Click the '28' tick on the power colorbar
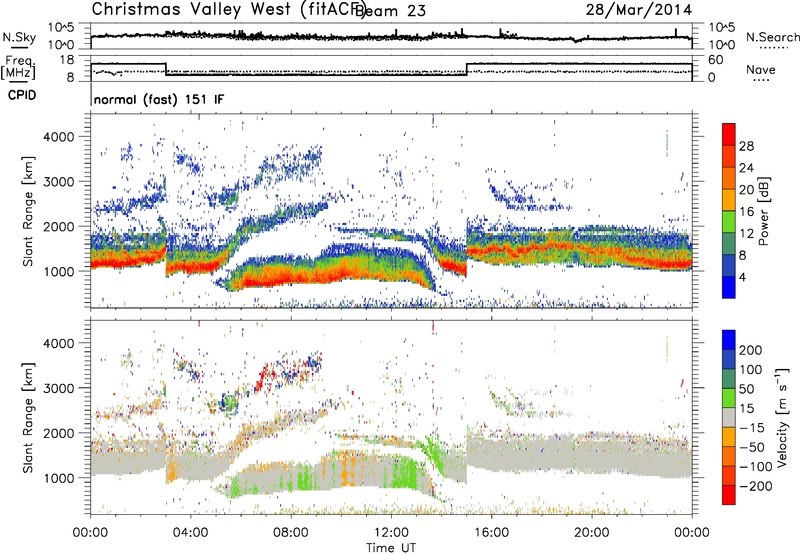 pyautogui.click(x=746, y=146)
